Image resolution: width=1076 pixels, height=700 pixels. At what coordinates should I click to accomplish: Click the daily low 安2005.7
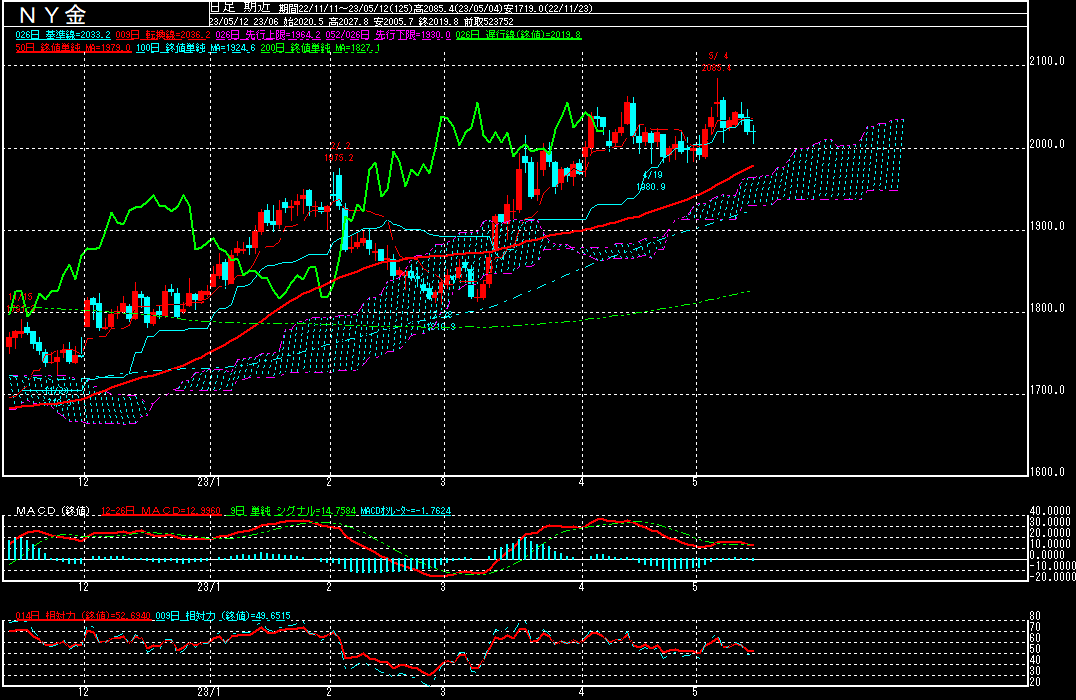point(394,22)
